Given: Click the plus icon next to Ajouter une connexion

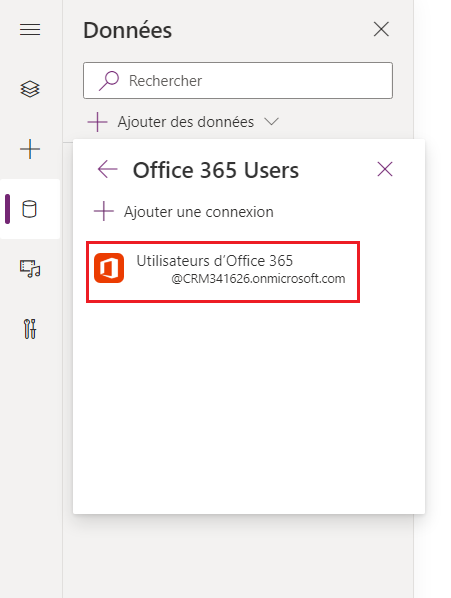Looking at the screenshot, I should click(104, 212).
